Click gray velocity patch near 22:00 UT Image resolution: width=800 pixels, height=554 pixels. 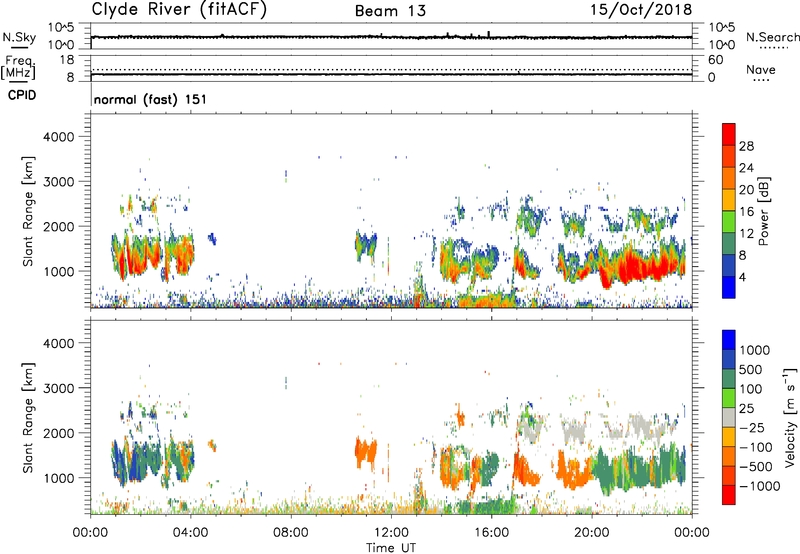pyautogui.click(x=640, y=424)
